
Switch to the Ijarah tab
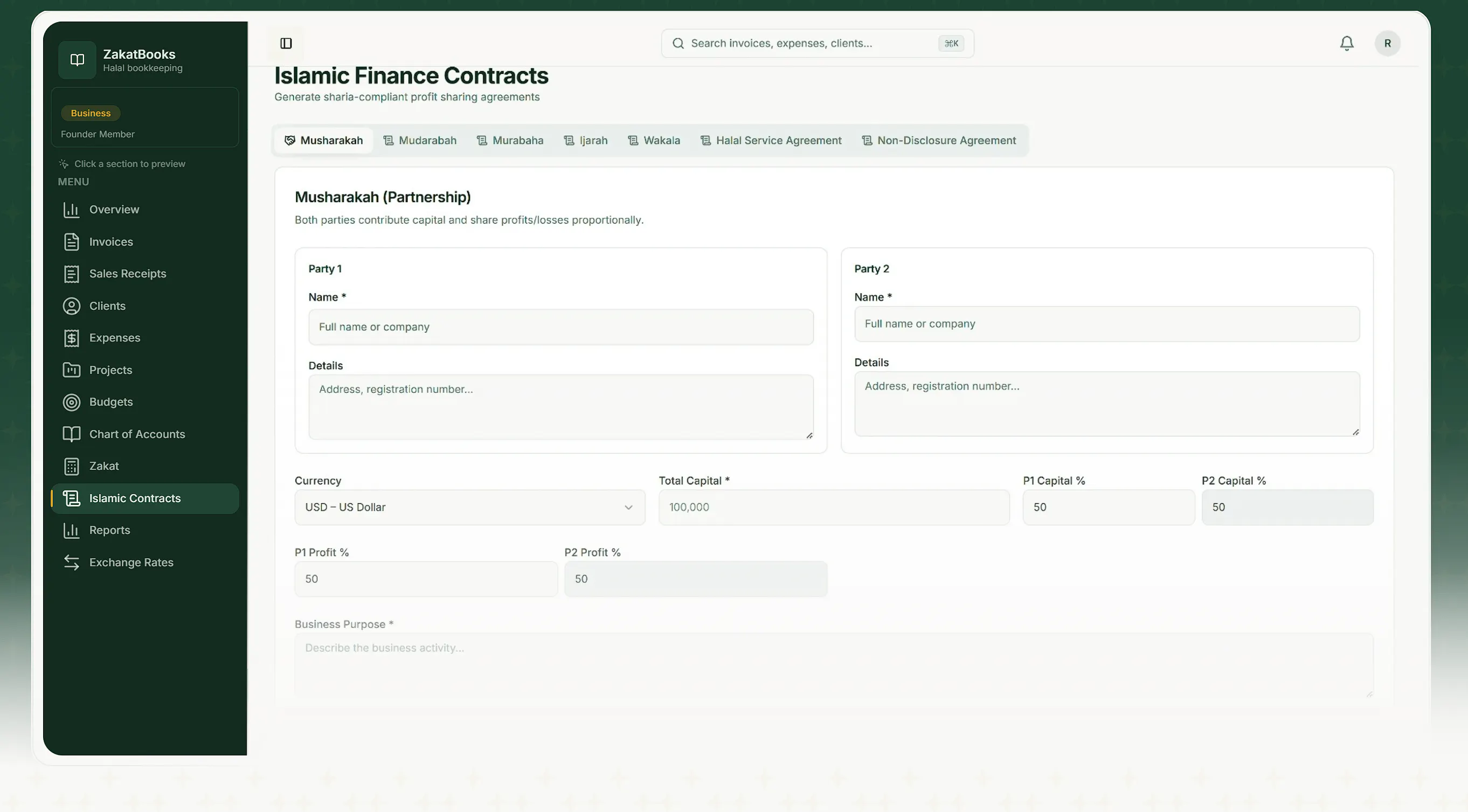[x=585, y=140]
